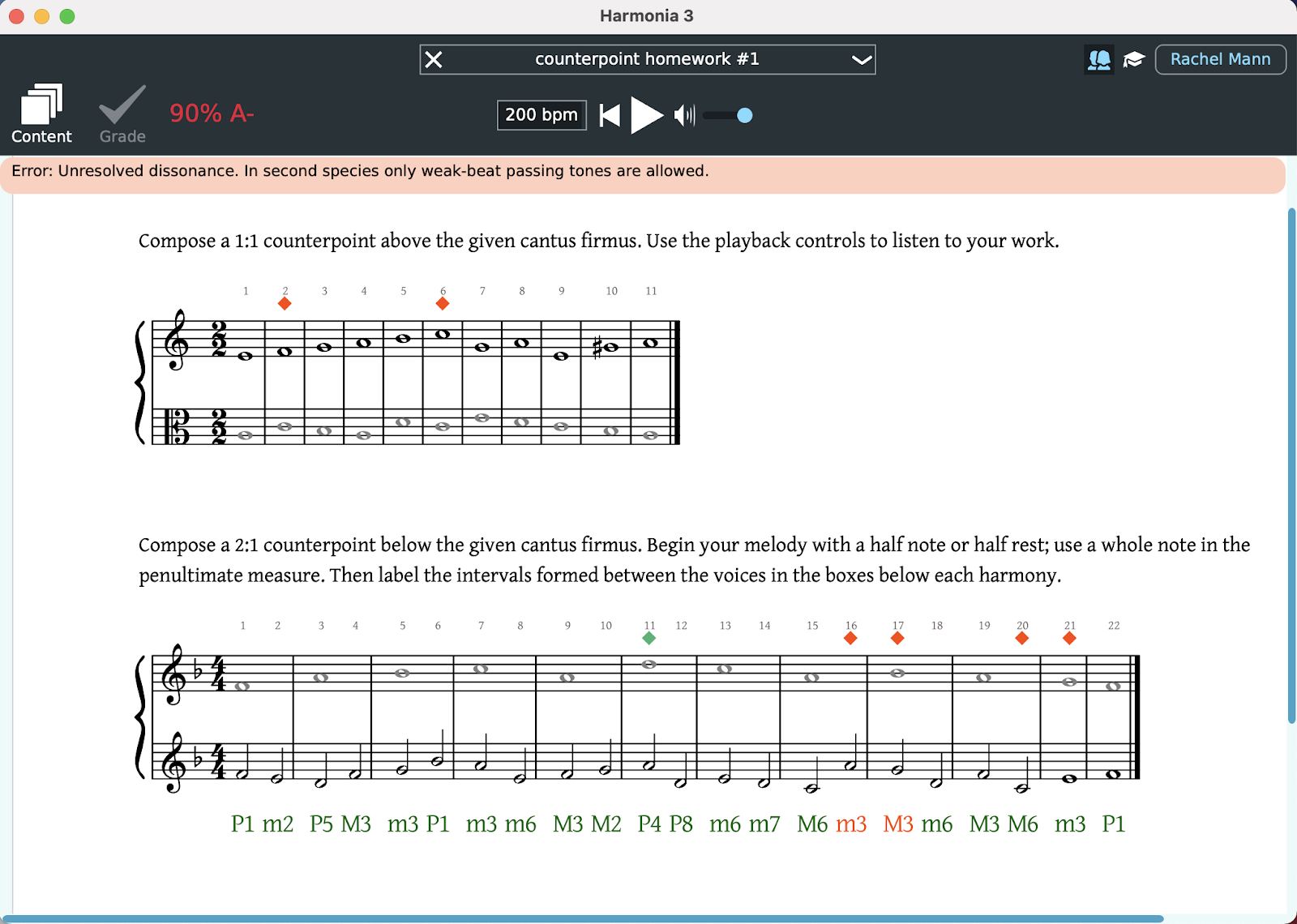The width and height of the screenshot is (1297, 924).
Task: Mute the speaker volume icon
Action: tap(684, 115)
